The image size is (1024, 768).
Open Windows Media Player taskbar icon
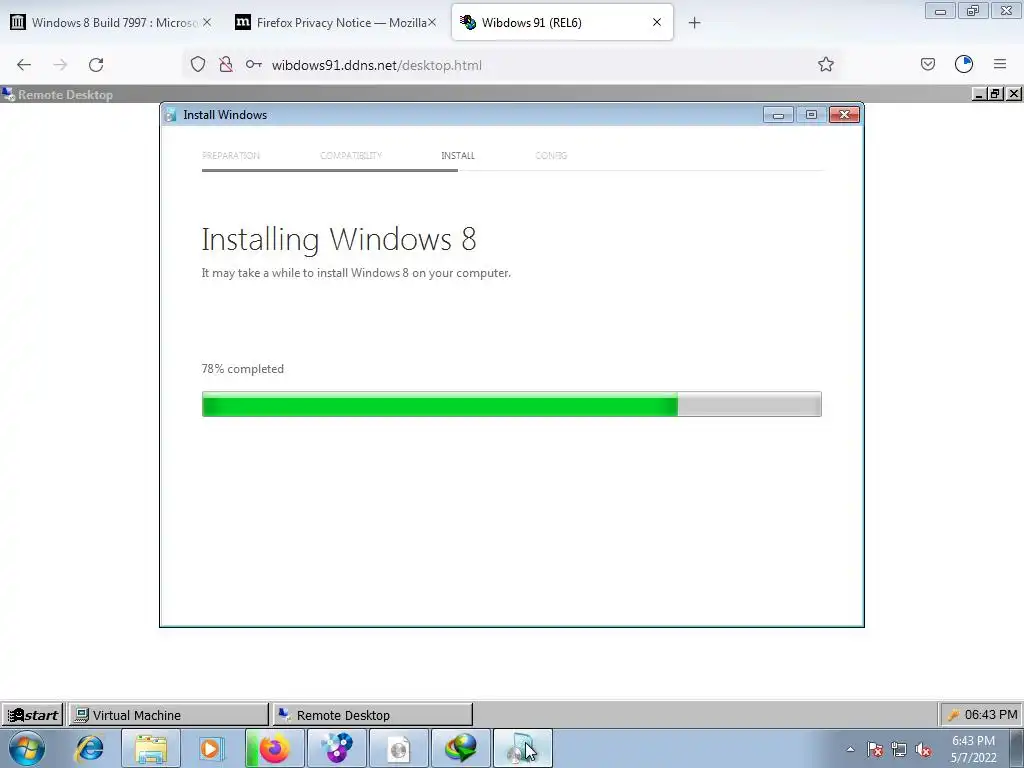[210, 748]
